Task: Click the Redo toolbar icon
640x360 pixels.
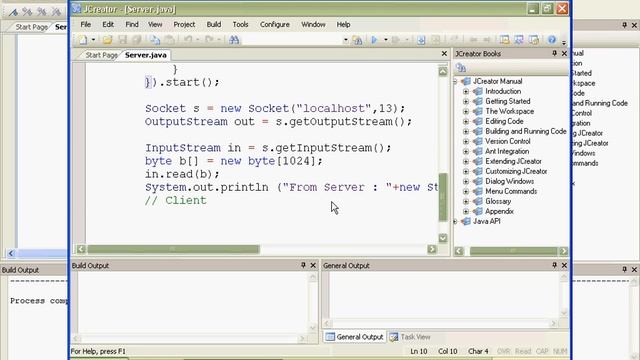Action: (x=209, y=40)
